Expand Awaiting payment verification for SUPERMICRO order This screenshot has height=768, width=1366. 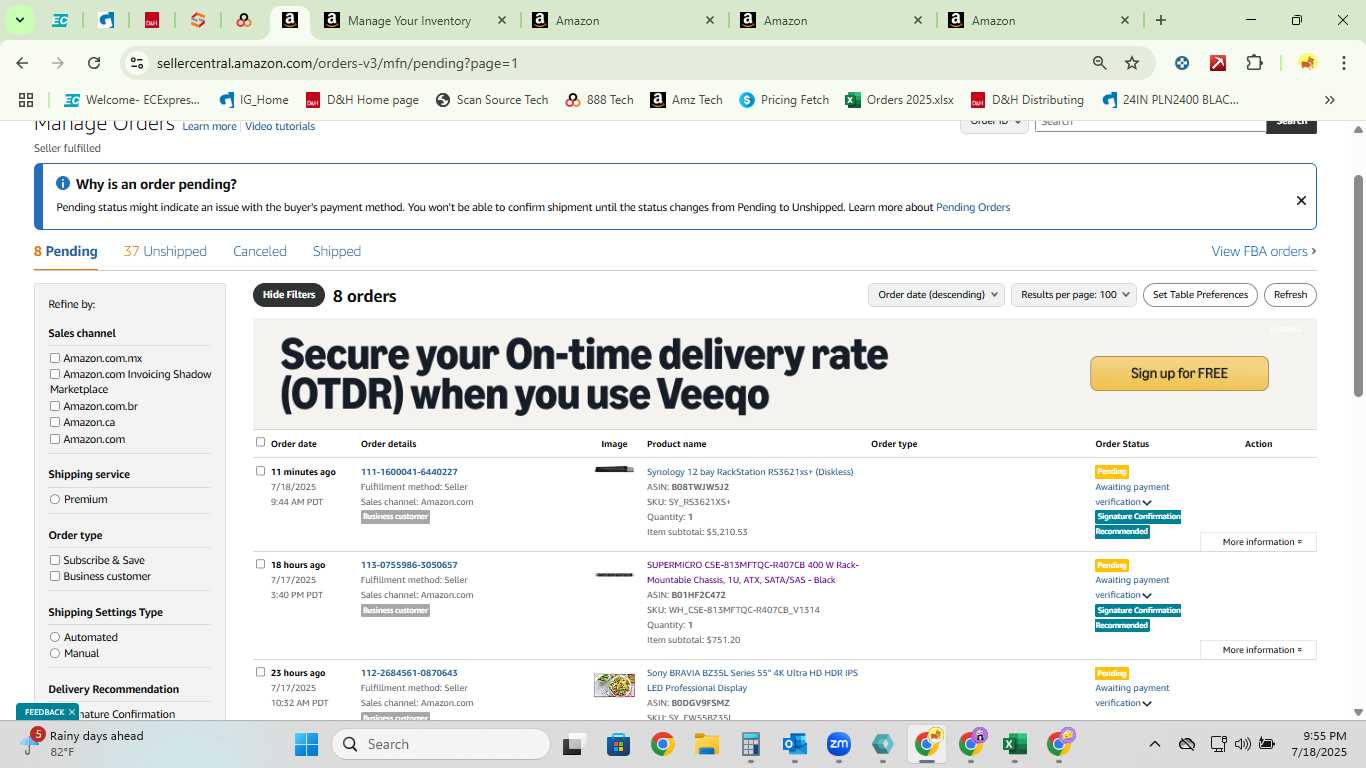pos(1147,596)
